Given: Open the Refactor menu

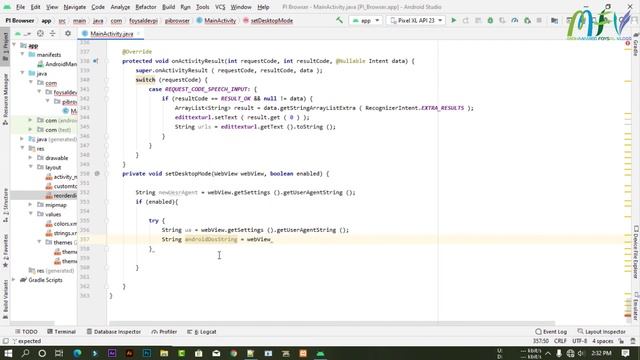Looking at the screenshot, I should (146, 7).
